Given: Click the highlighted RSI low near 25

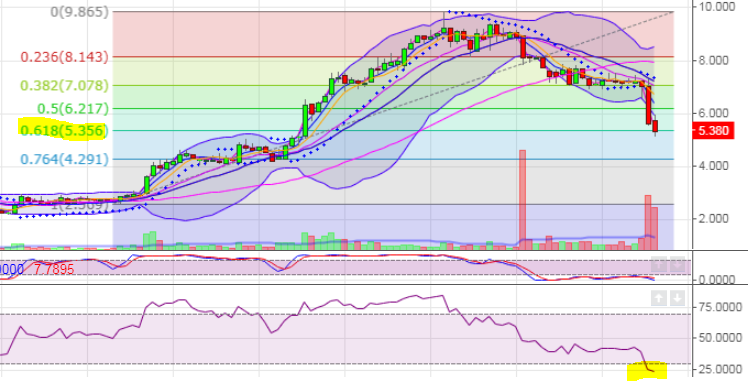Looking at the screenshot, I should 648,370.
